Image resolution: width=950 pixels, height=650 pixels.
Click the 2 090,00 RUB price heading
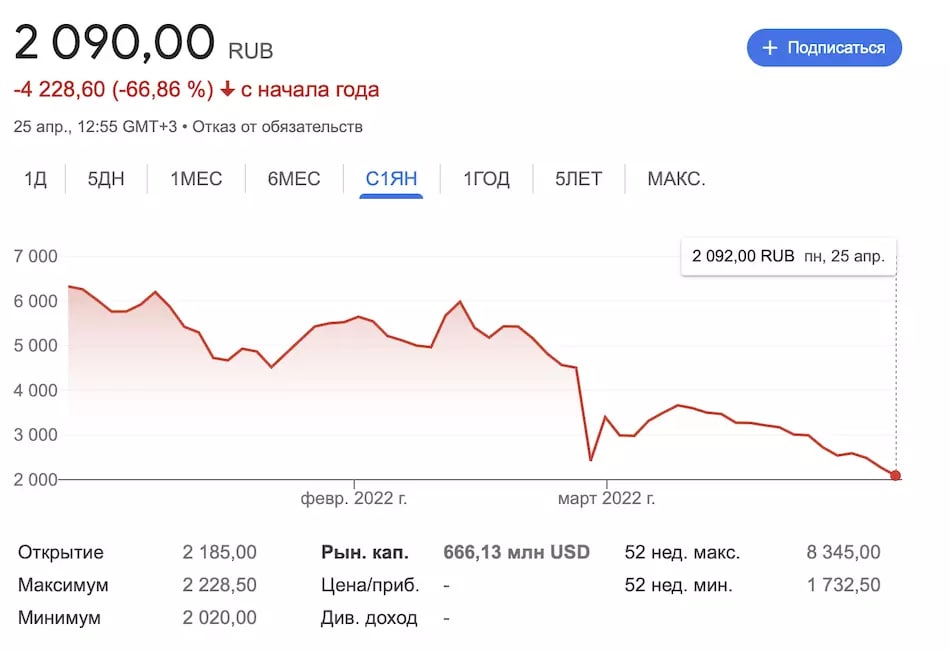144,42
